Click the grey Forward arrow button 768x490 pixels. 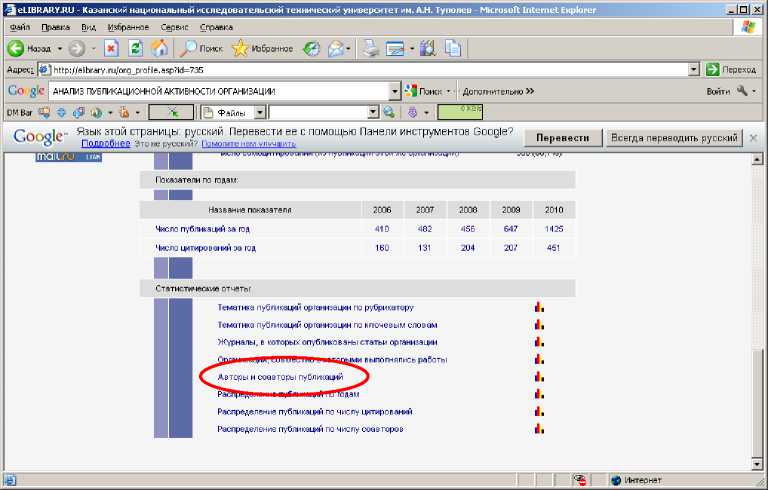click(x=76, y=49)
